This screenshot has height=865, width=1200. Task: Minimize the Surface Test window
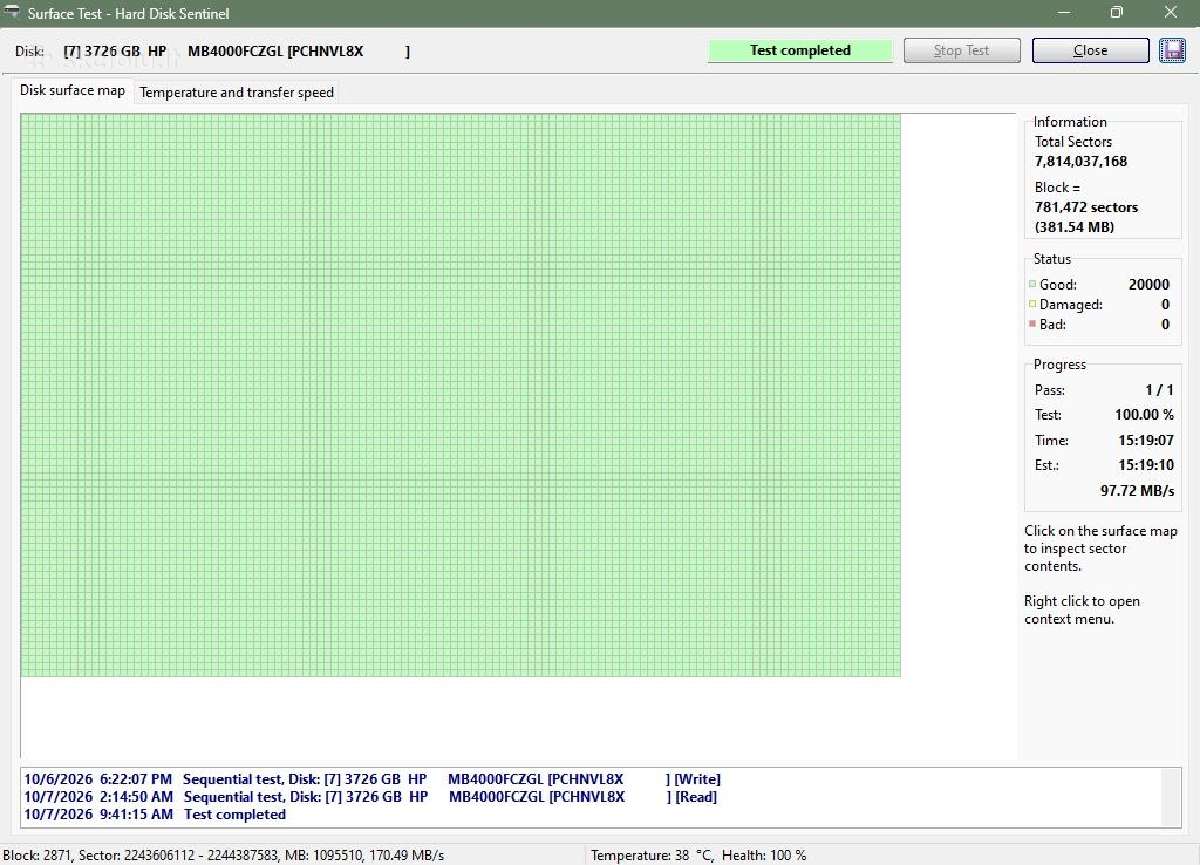tap(1065, 12)
